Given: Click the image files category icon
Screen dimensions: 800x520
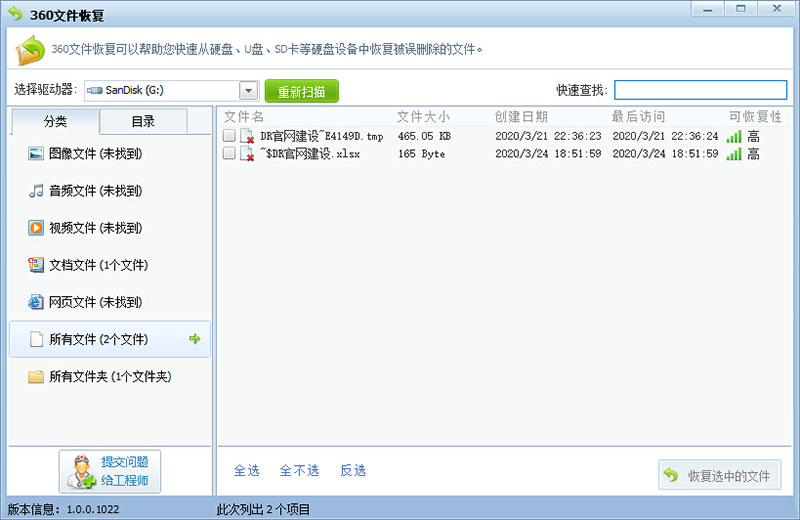Looking at the screenshot, I should point(36,153).
